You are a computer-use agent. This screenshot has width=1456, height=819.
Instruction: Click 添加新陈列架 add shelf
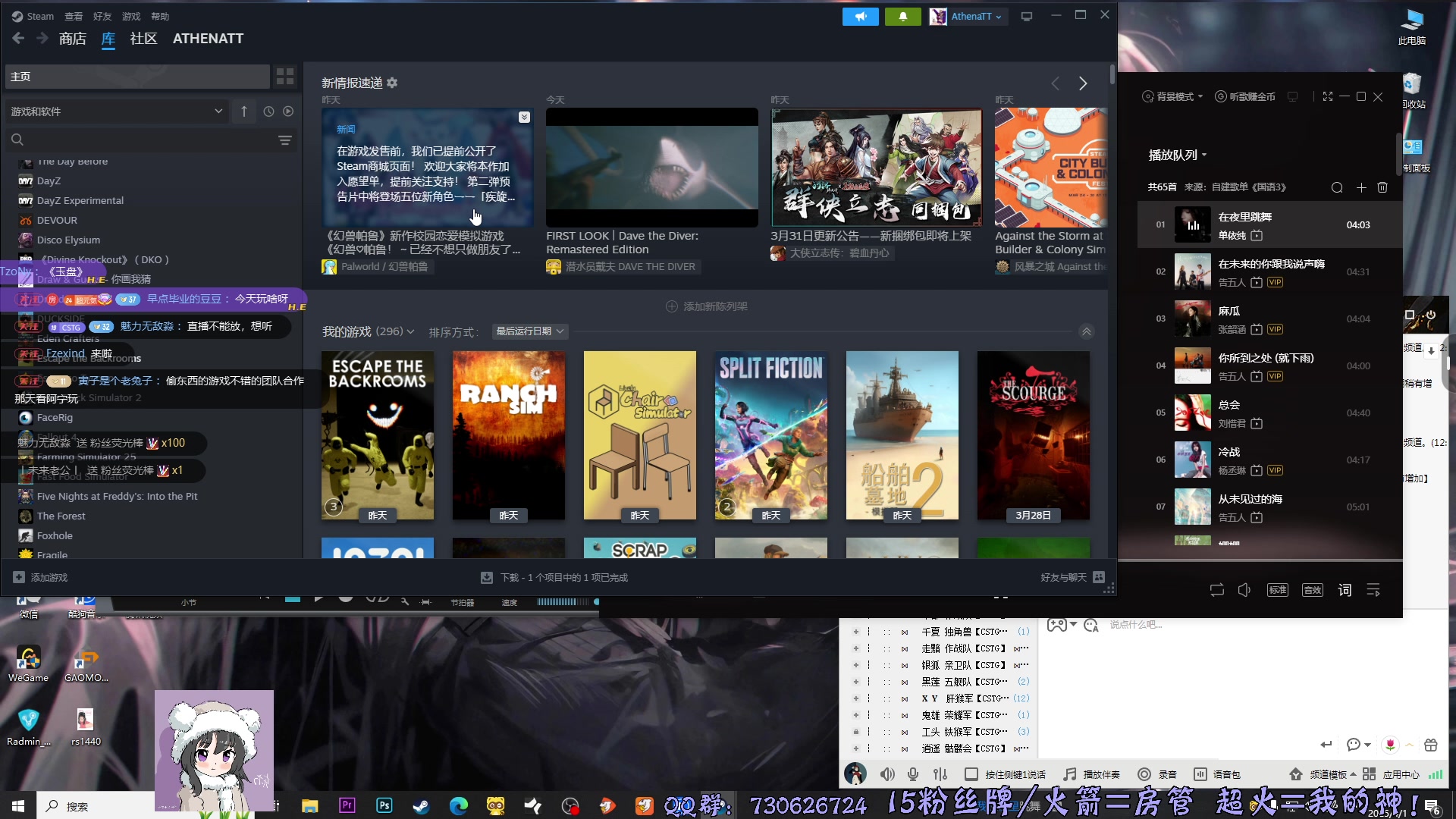706,306
